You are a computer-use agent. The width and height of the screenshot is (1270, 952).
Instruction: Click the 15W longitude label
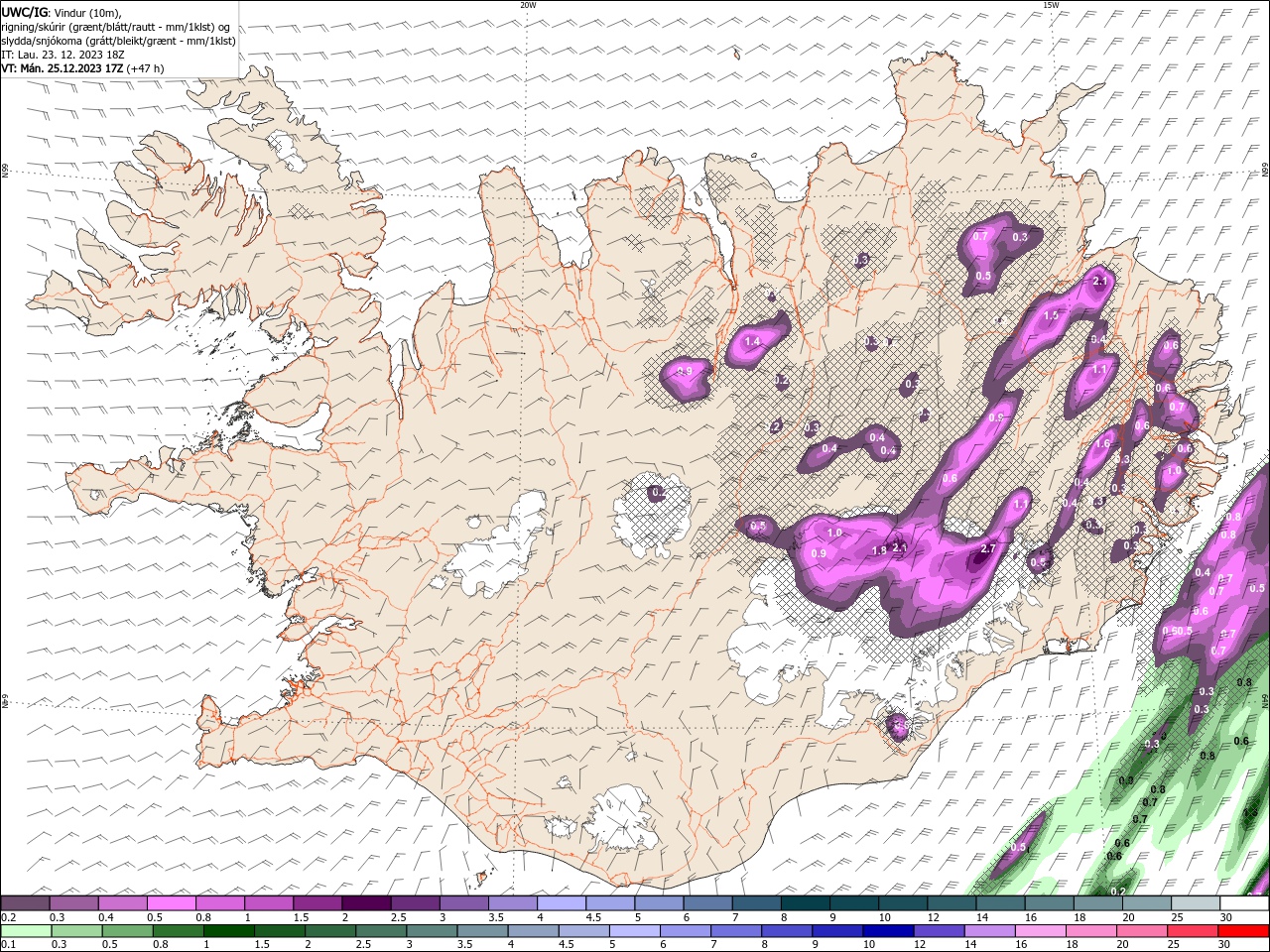tap(1050, 5)
